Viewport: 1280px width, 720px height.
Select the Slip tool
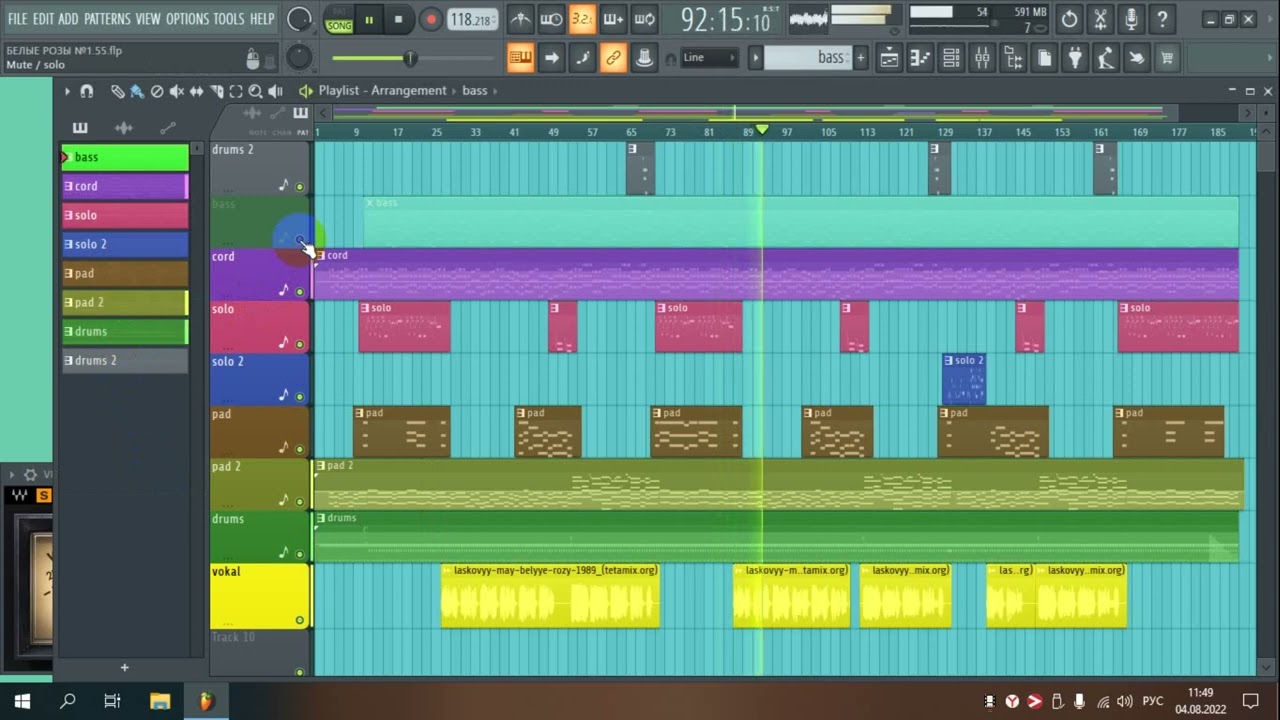196,91
